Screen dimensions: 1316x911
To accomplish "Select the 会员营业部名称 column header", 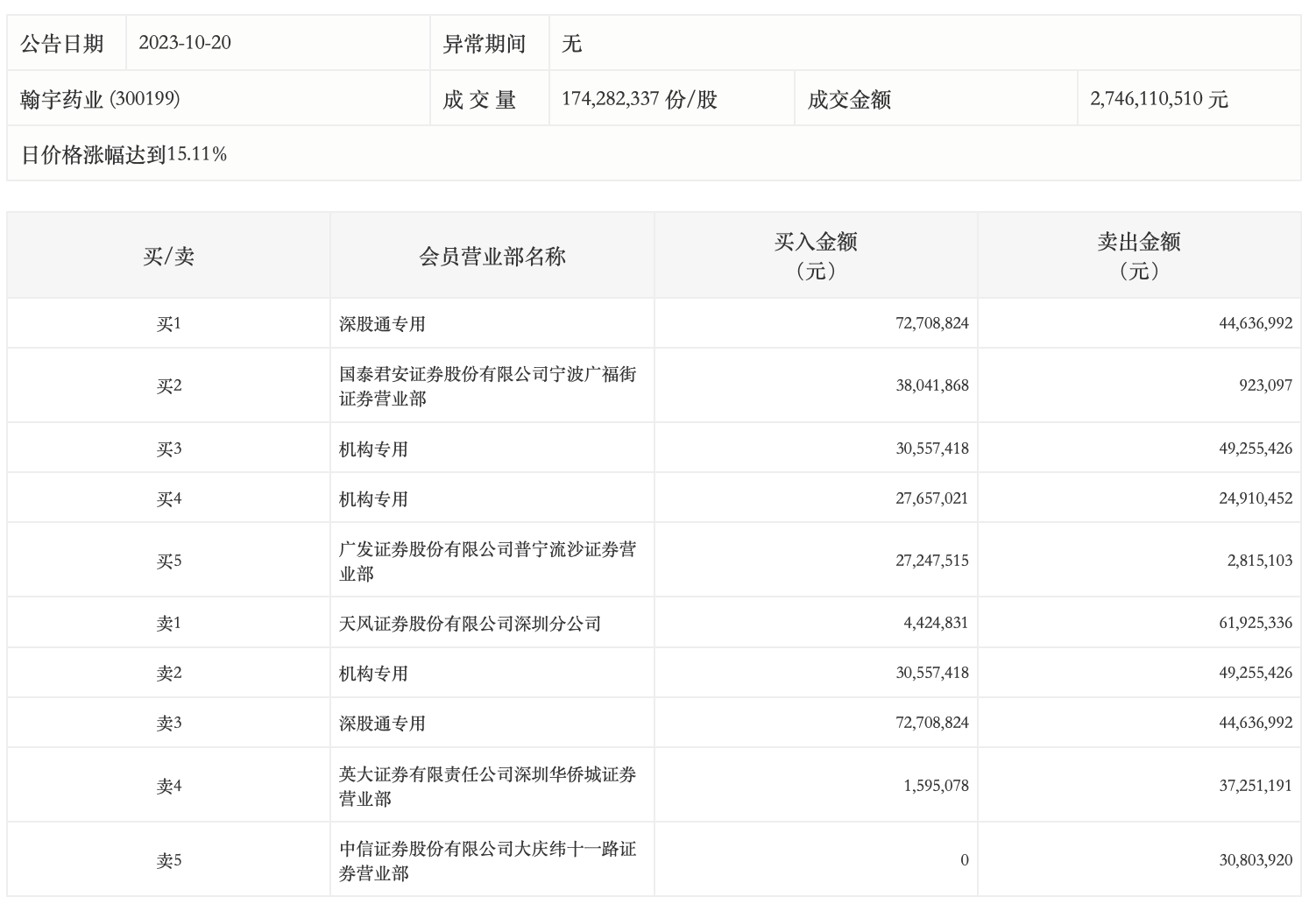I will click(492, 256).
